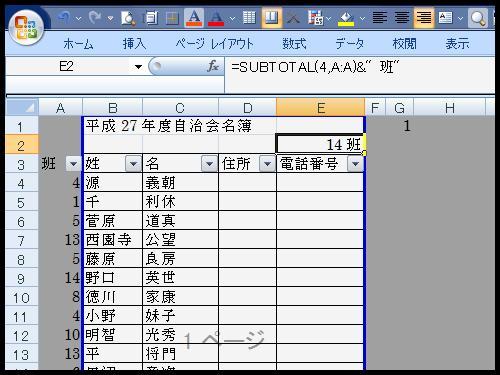Switch to the 数式 ribbon tab
This screenshot has width=500, height=375.
click(294, 44)
